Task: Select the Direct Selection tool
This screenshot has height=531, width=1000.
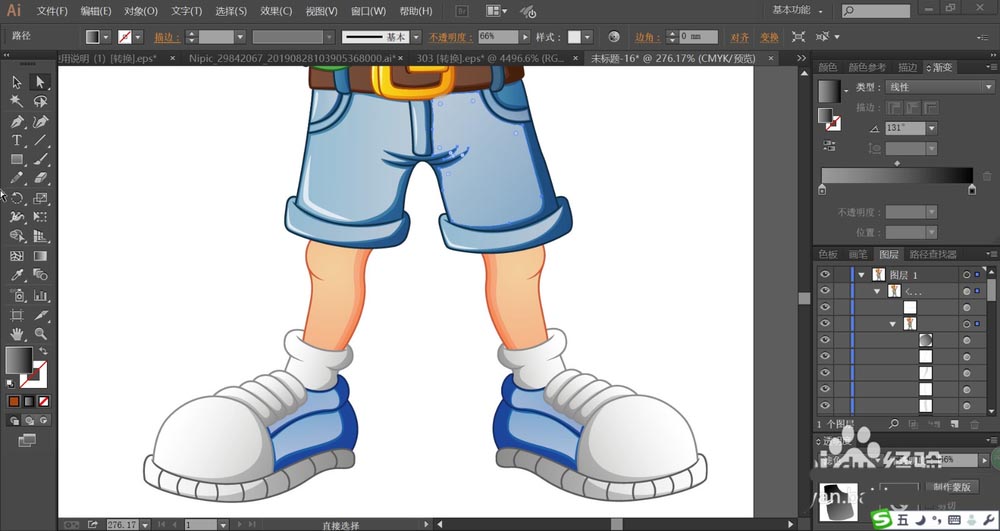Action: coord(40,82)
